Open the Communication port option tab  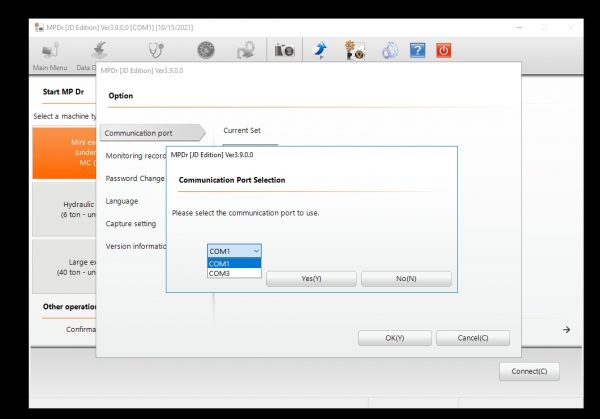coord(152,133)
